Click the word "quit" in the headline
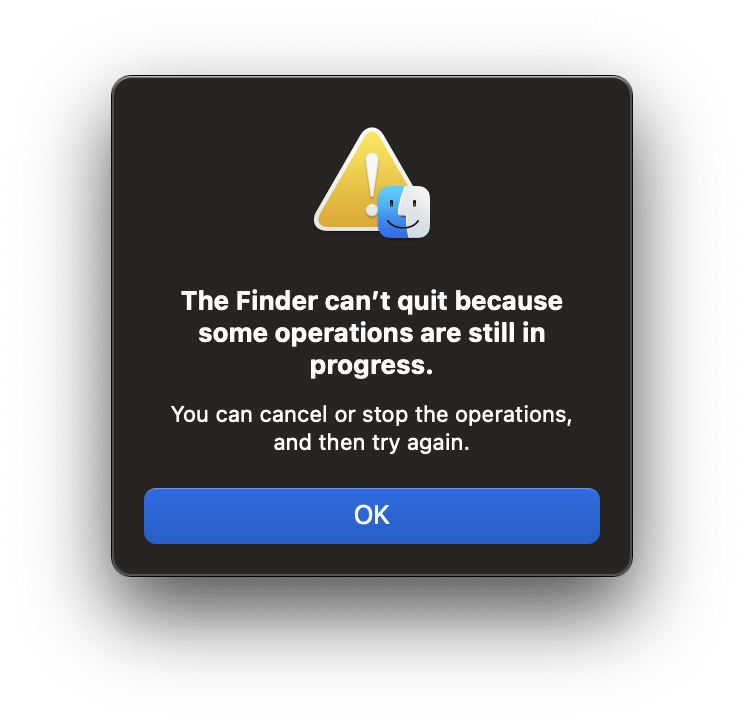744x724 pixels. tap(422, 301)
